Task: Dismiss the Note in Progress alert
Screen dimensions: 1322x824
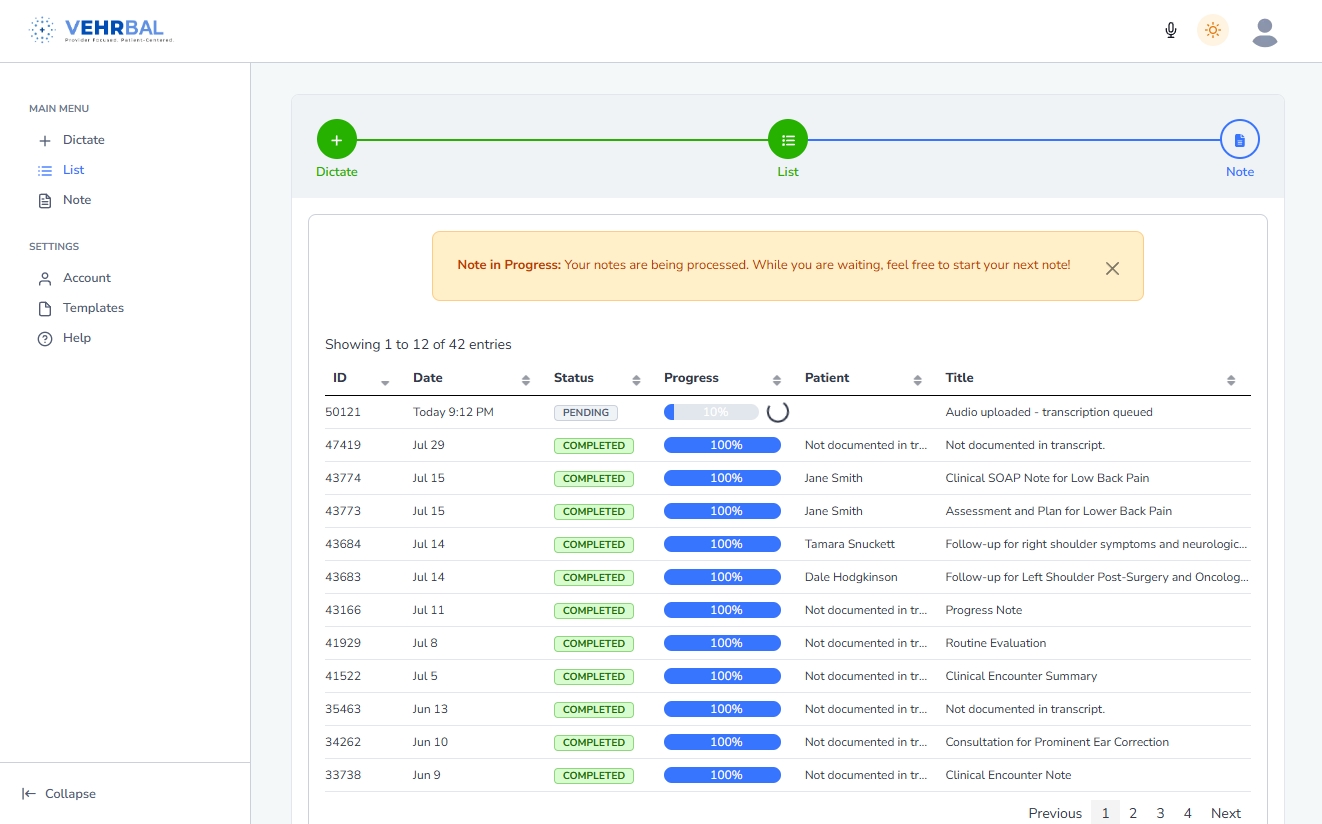Action: (x=1112, y=268)
